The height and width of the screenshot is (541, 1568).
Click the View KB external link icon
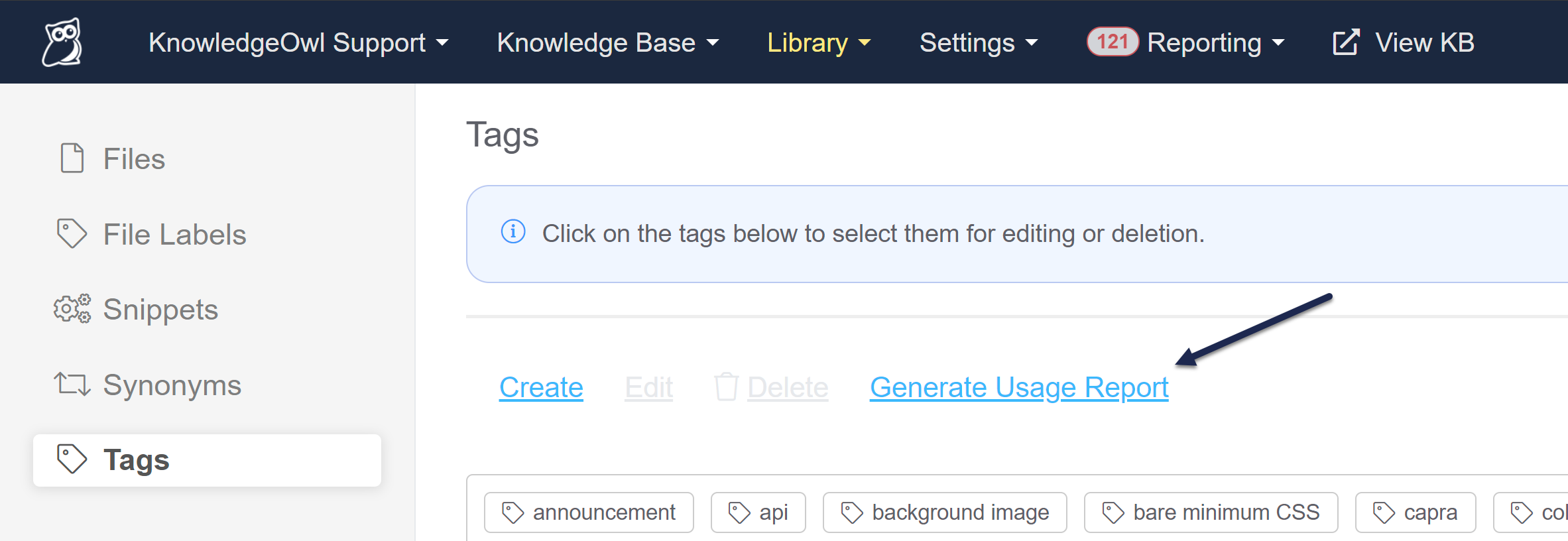[1346, 42]
